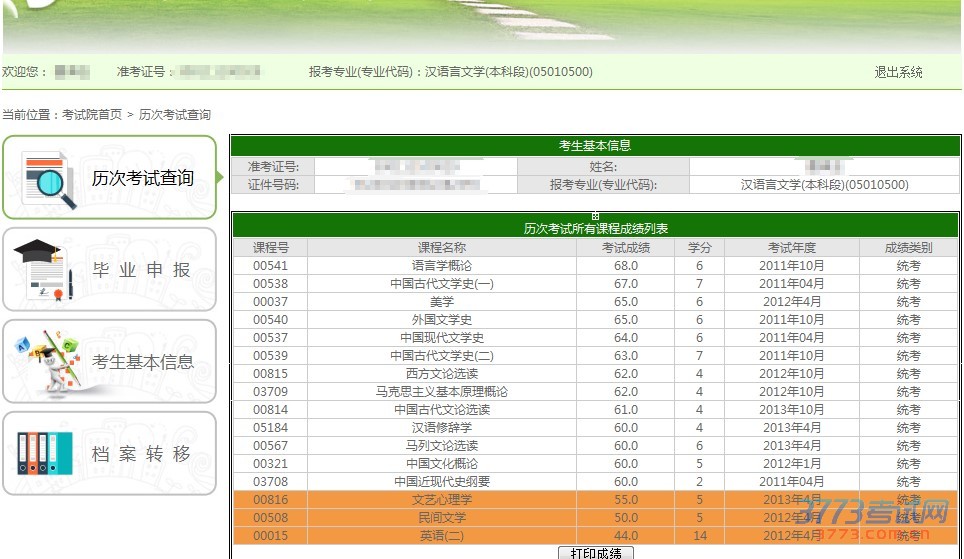Click 考试院首页 in the breadcrumb

pos(92,115)
